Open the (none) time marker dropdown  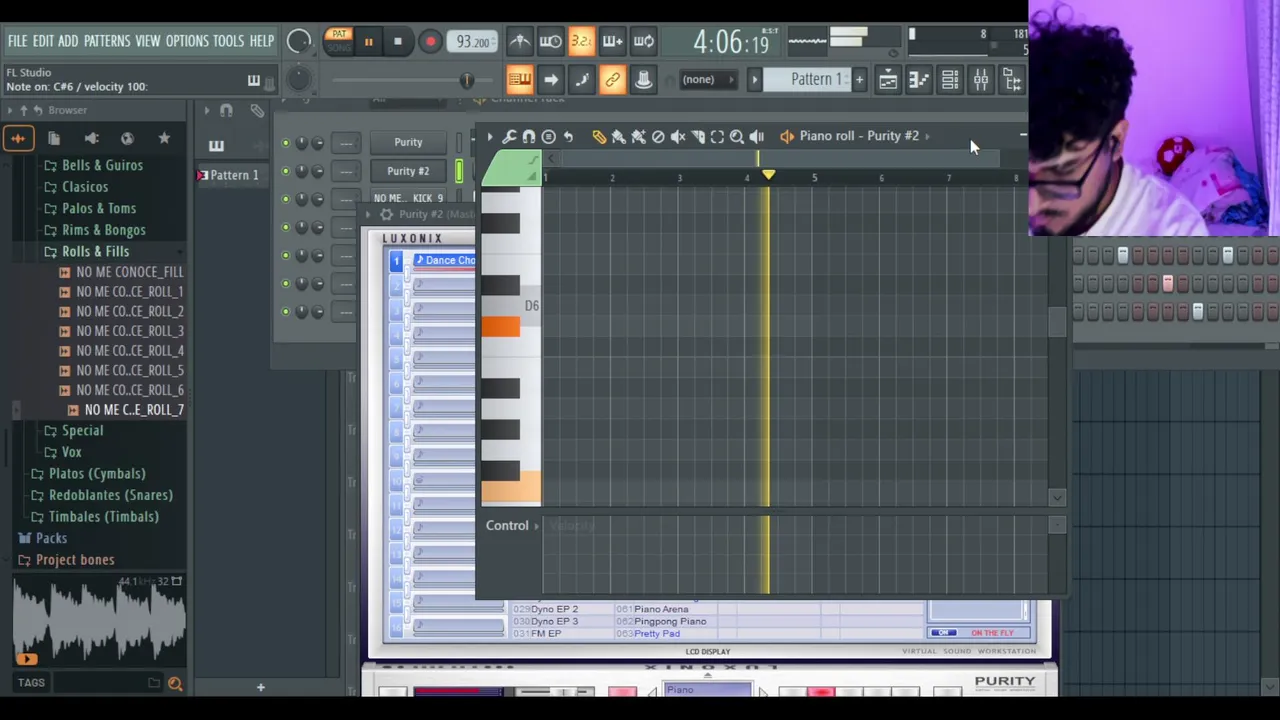707,80
